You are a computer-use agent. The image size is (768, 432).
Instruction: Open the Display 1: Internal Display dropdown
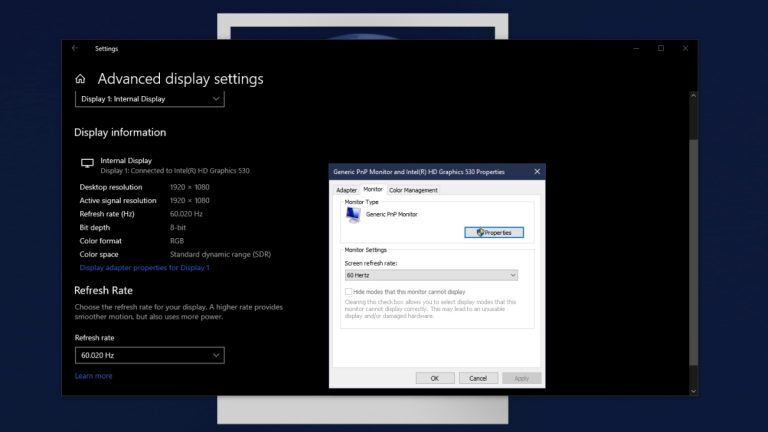pyautogui.click(x=149, y=99)
